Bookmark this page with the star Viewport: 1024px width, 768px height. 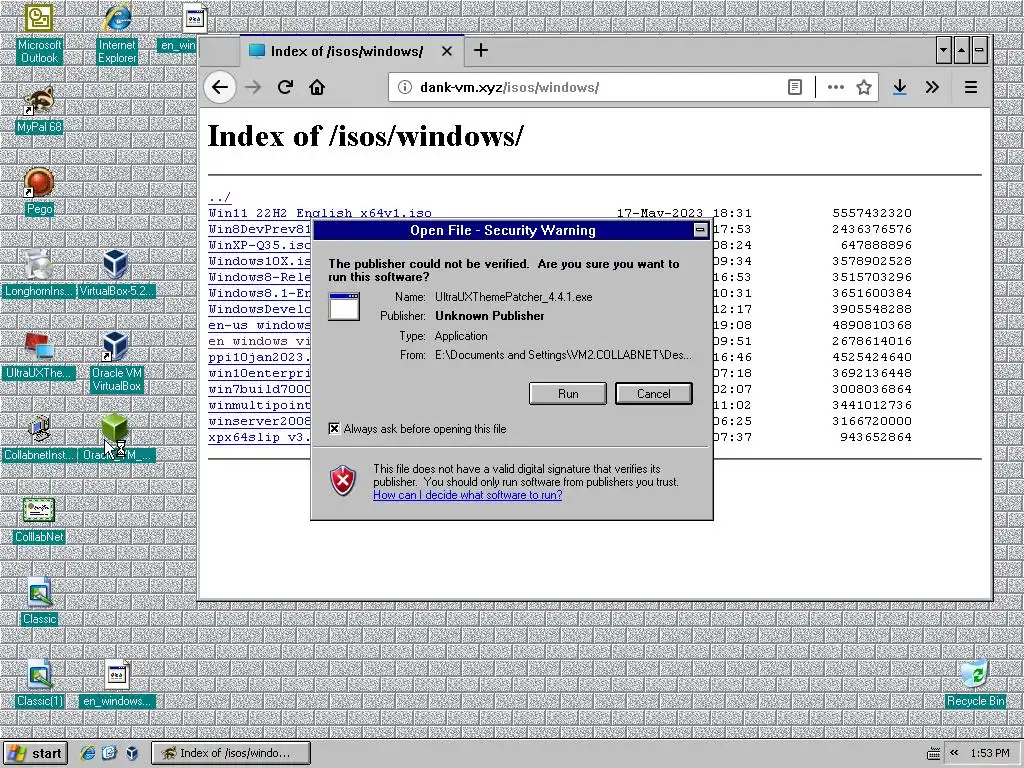[x=864, y=87]
